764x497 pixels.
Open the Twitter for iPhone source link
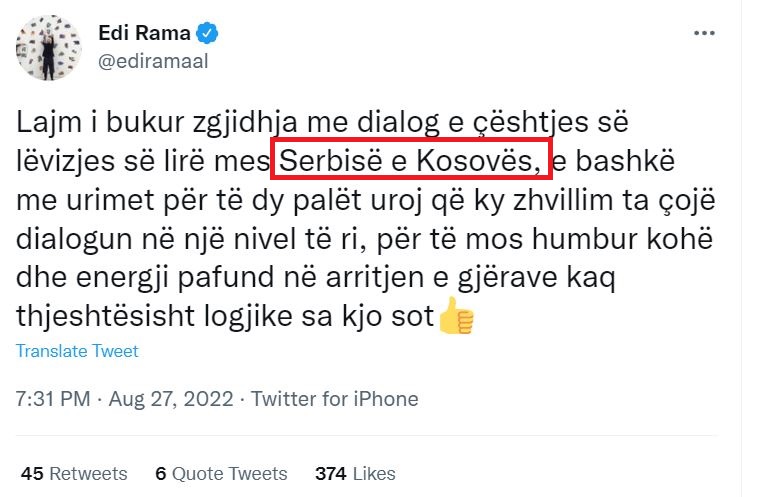334,398
